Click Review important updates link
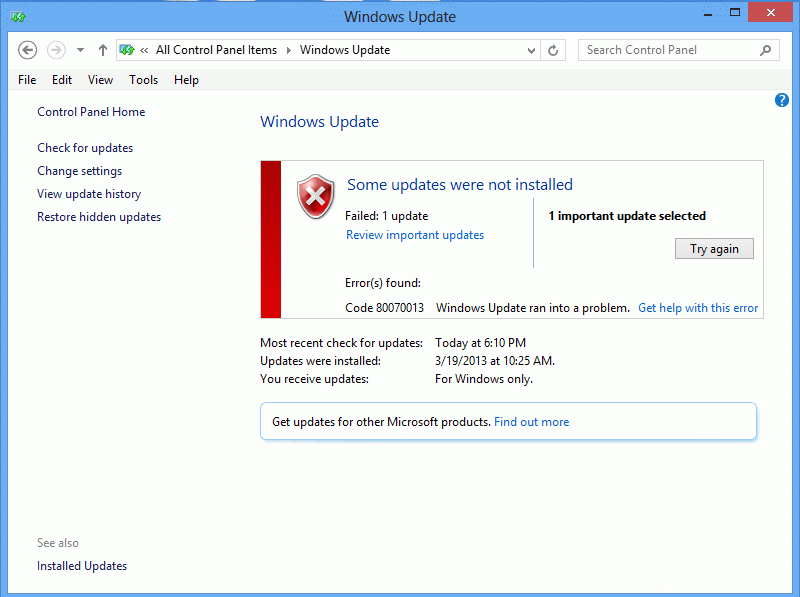The height and width of the screenshot is (597, 800). click(415, 235)
